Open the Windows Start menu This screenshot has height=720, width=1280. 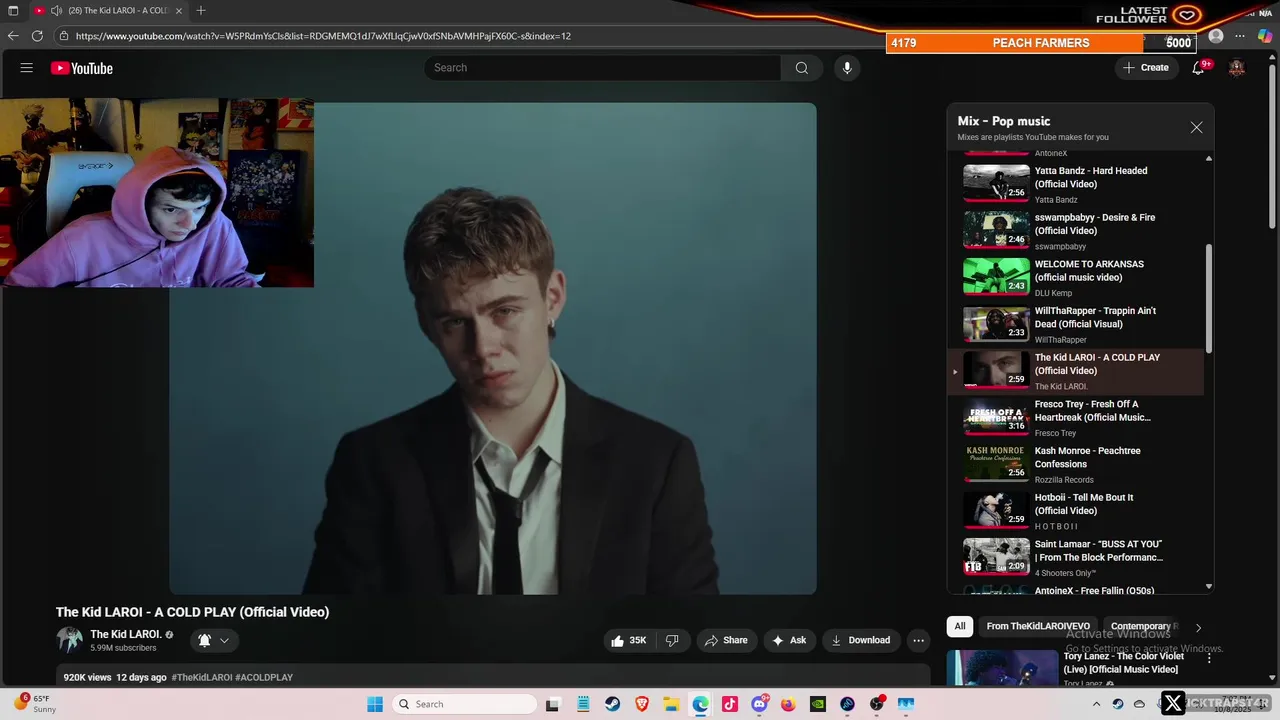click(375, 704)
